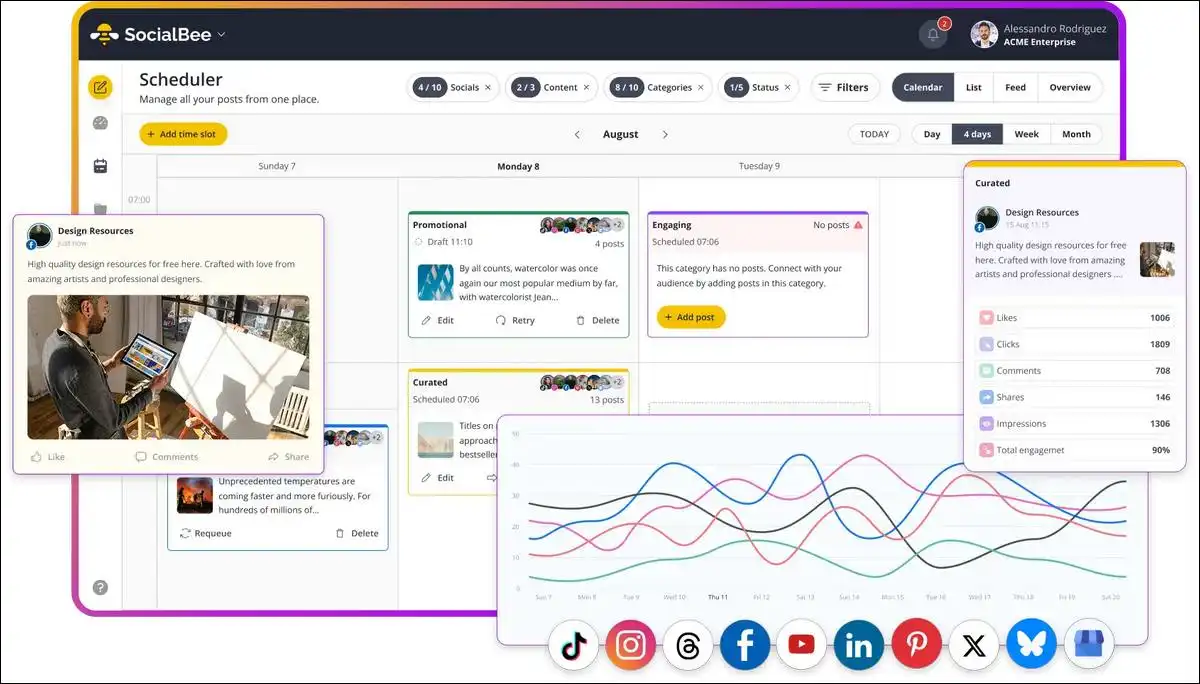
Task: Switch to Overview view
Action: tap(1070, 88)
